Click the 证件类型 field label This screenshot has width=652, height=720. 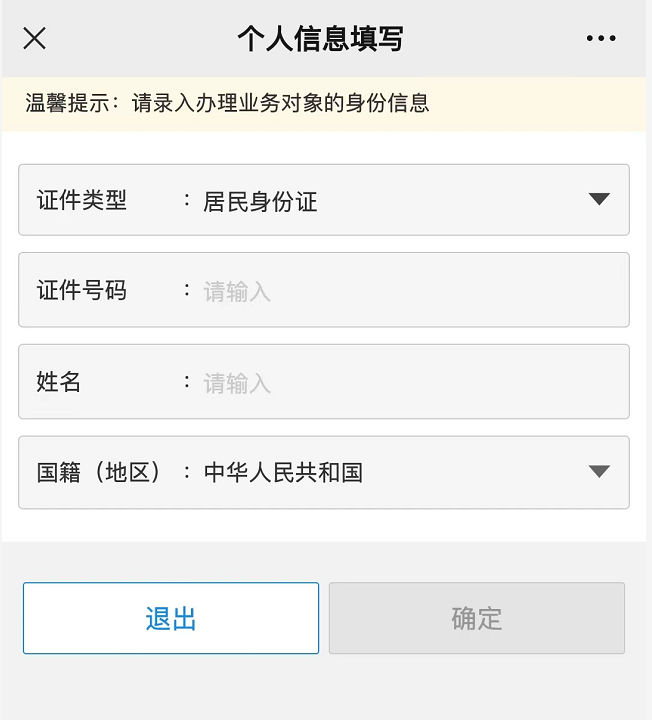(82, 200)
